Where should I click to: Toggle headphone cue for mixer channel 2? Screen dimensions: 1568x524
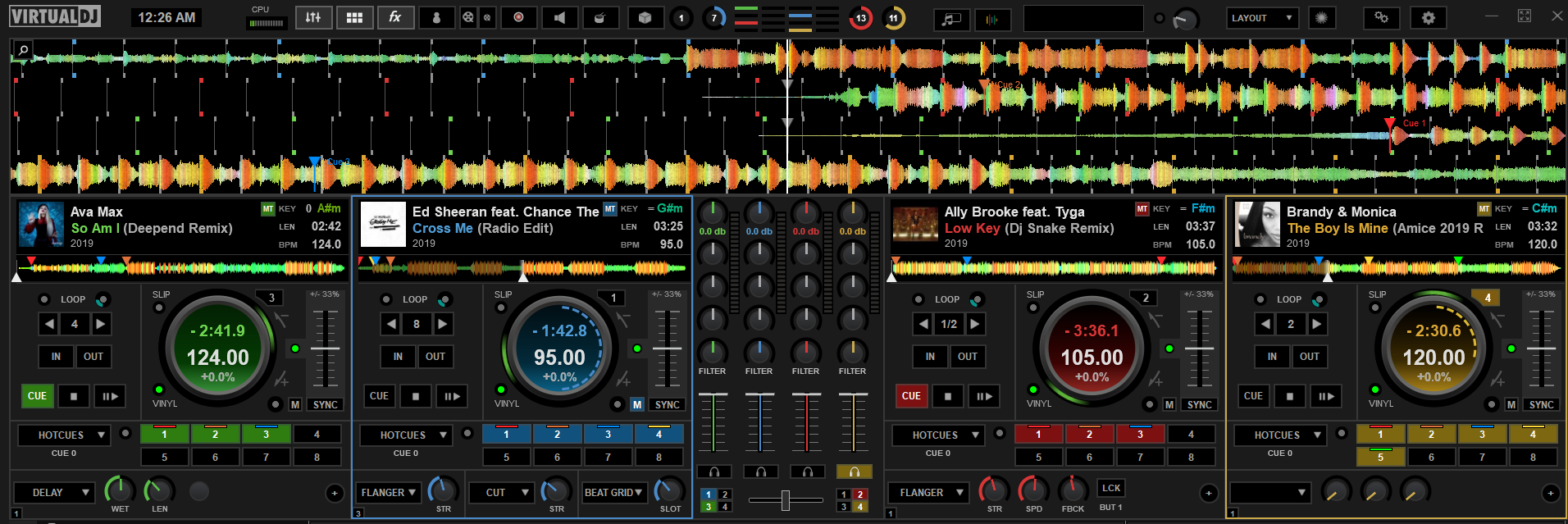pos(761,472)
